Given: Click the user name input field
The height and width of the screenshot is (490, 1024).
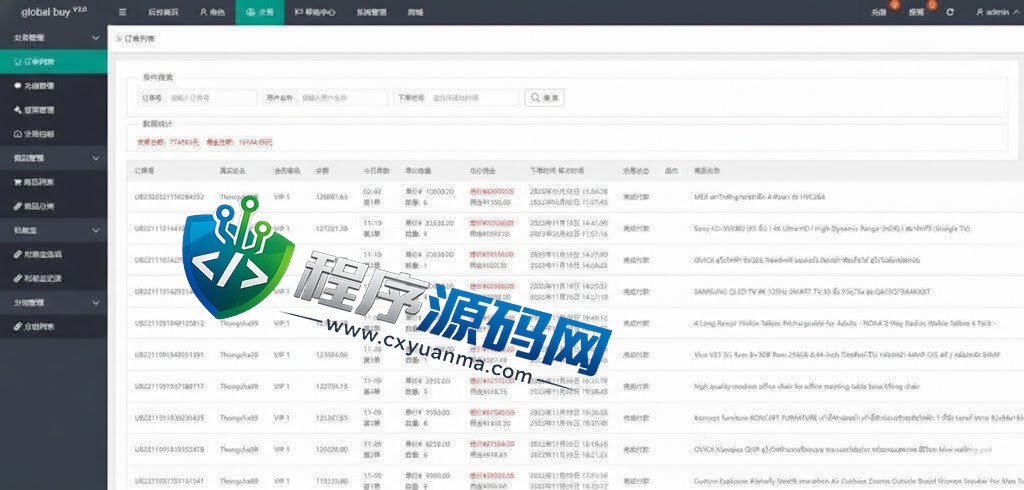Looking at the screenshot, I should point(342,98).
